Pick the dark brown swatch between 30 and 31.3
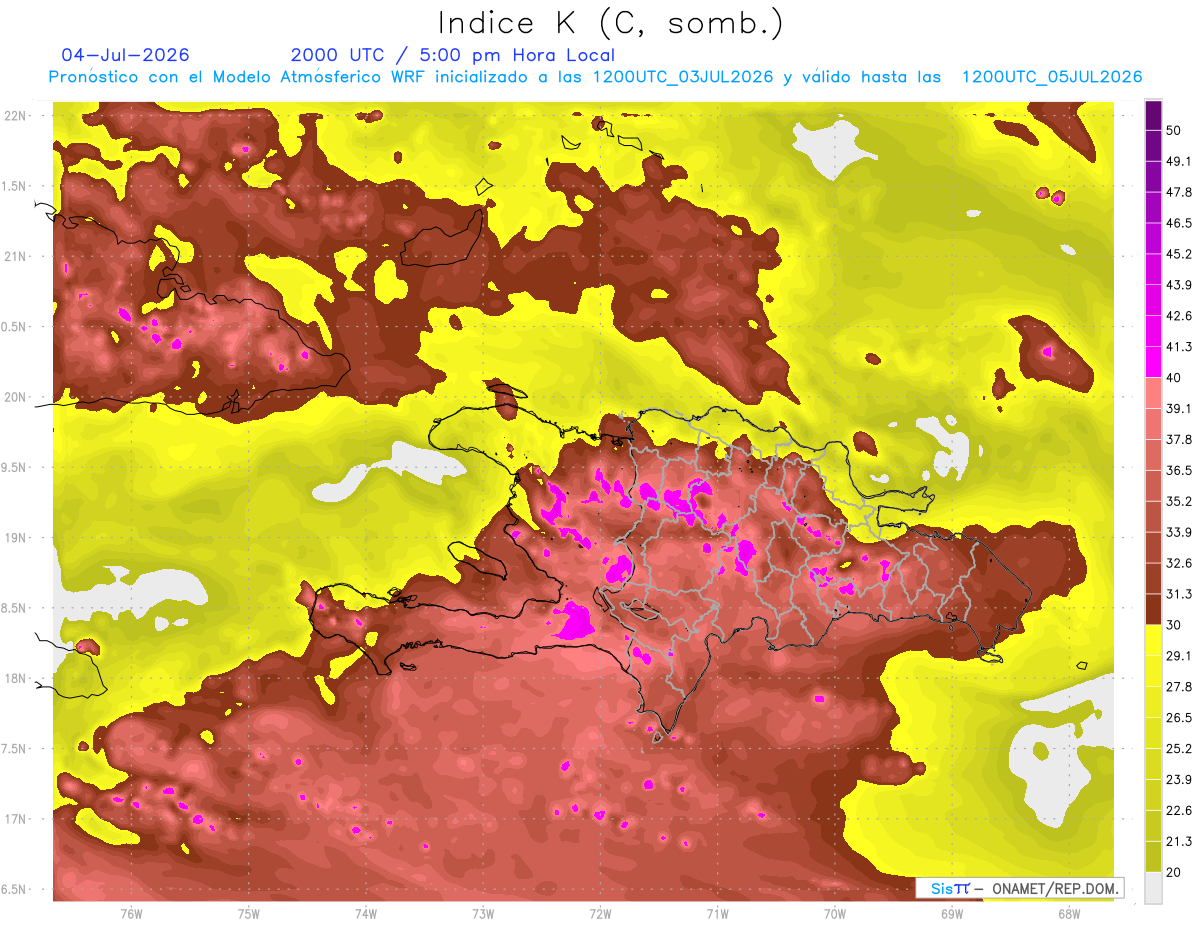The height and width of the screenshot is (927, 1200). (x=1153, y=609)
